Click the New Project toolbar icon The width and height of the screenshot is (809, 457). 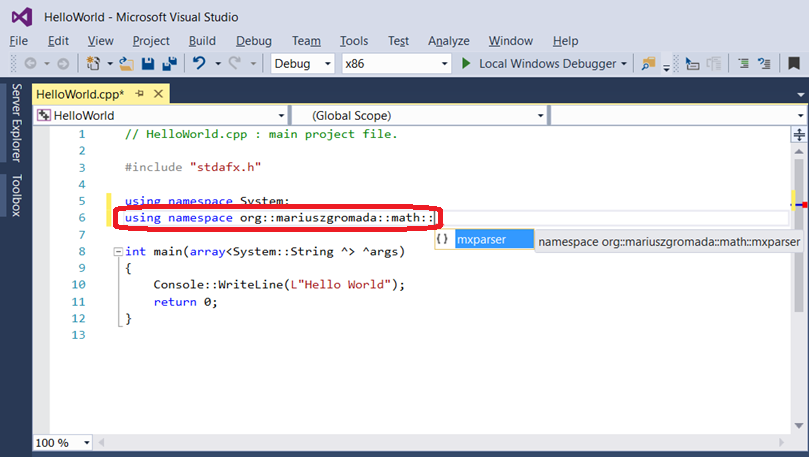point(93,63)
